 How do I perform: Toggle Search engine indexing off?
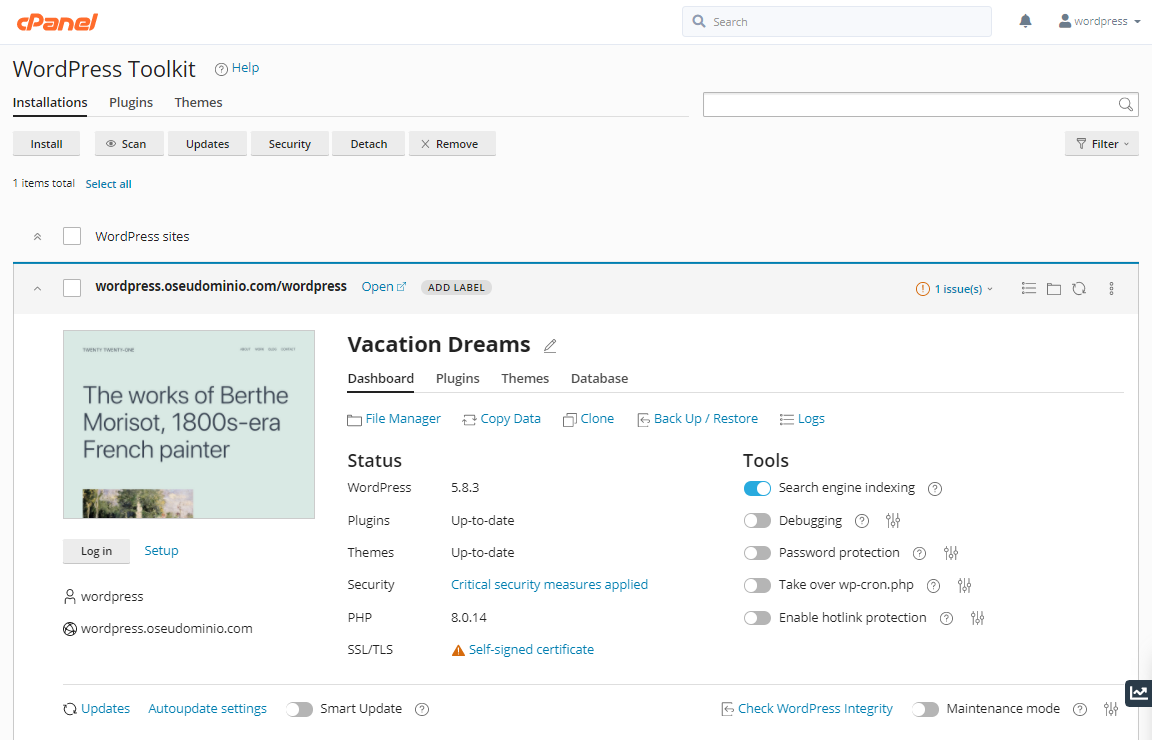point(757,489)
